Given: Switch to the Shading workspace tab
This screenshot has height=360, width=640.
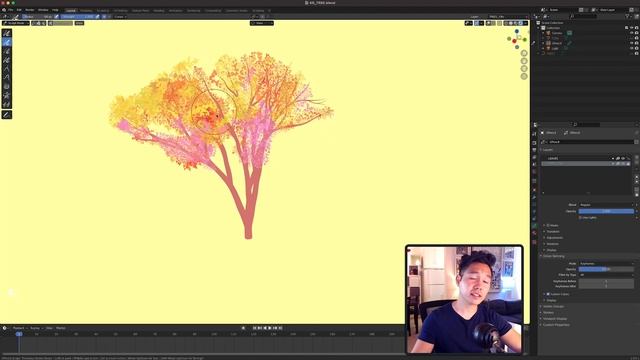Looking at the screenshot, I should tap(159, 11).
